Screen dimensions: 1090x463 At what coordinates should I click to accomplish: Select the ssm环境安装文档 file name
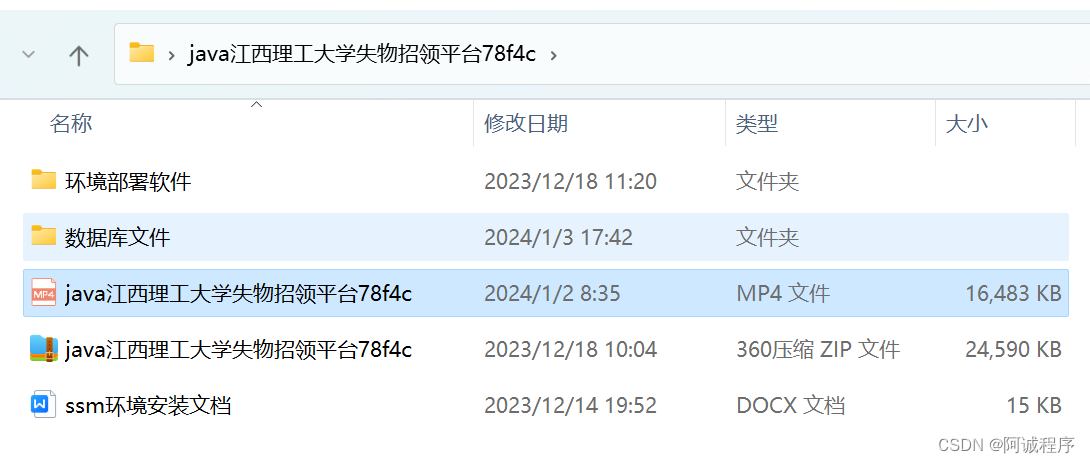pos(148,405)
